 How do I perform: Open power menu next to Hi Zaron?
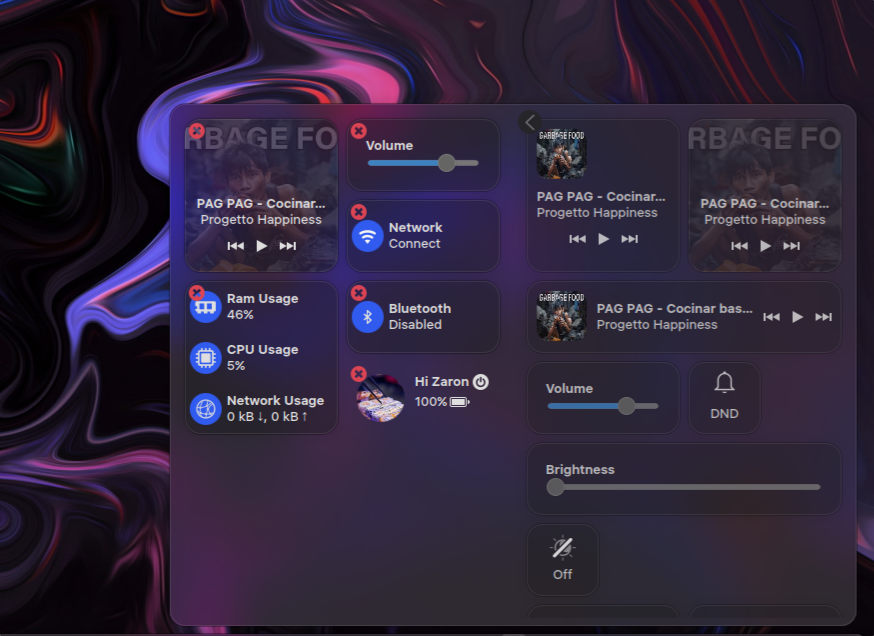tap(480, 382)
